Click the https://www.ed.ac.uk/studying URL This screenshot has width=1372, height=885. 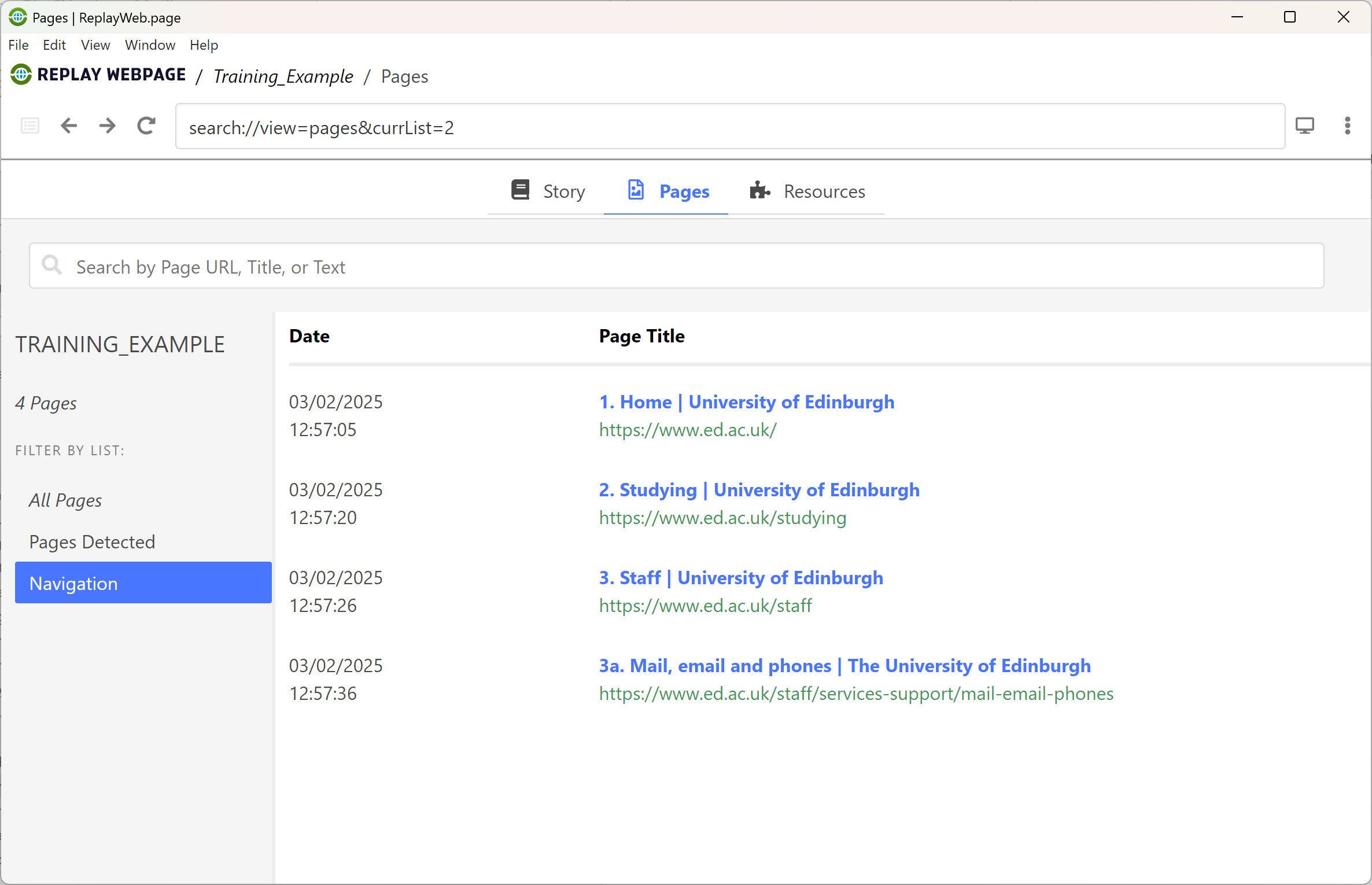pyautogui.click(x=722, y=518)
